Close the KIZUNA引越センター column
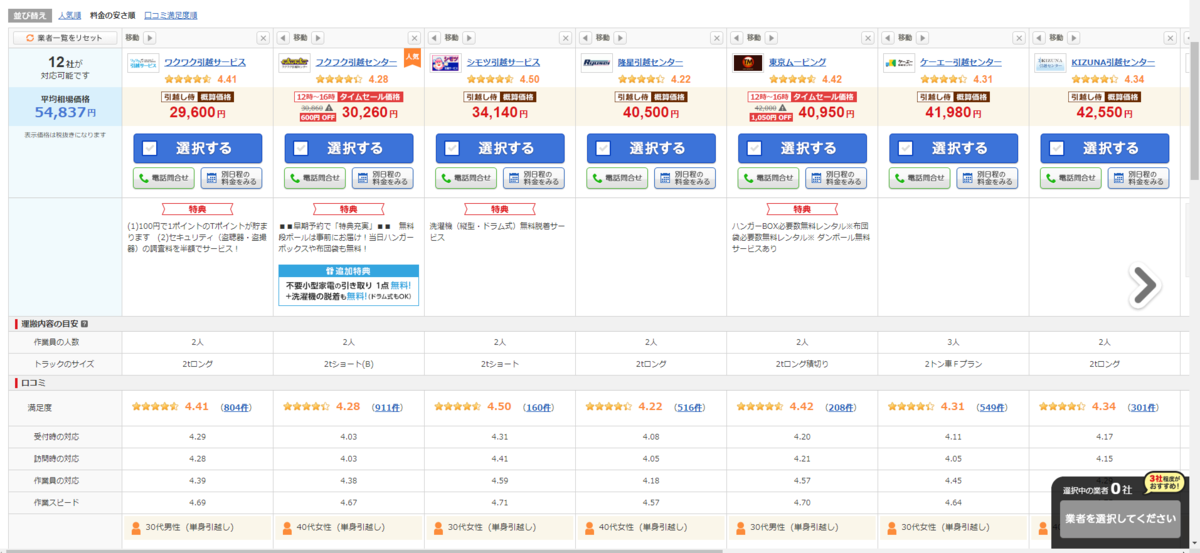1200x553 pixels. [x=1169, y=38]
